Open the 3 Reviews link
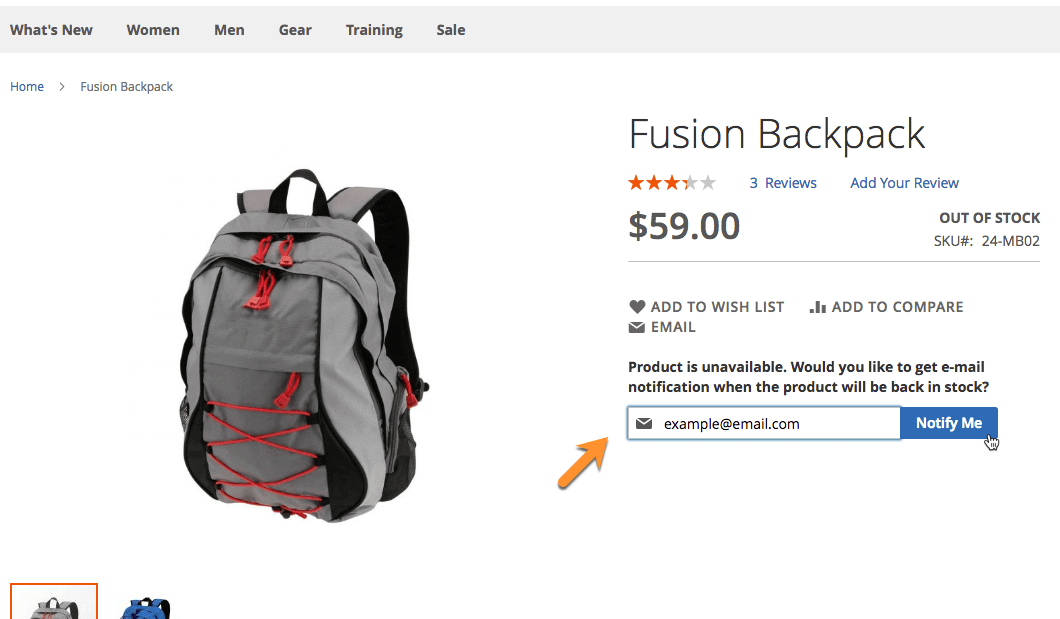1060x619 pixels. pos(783,183)
